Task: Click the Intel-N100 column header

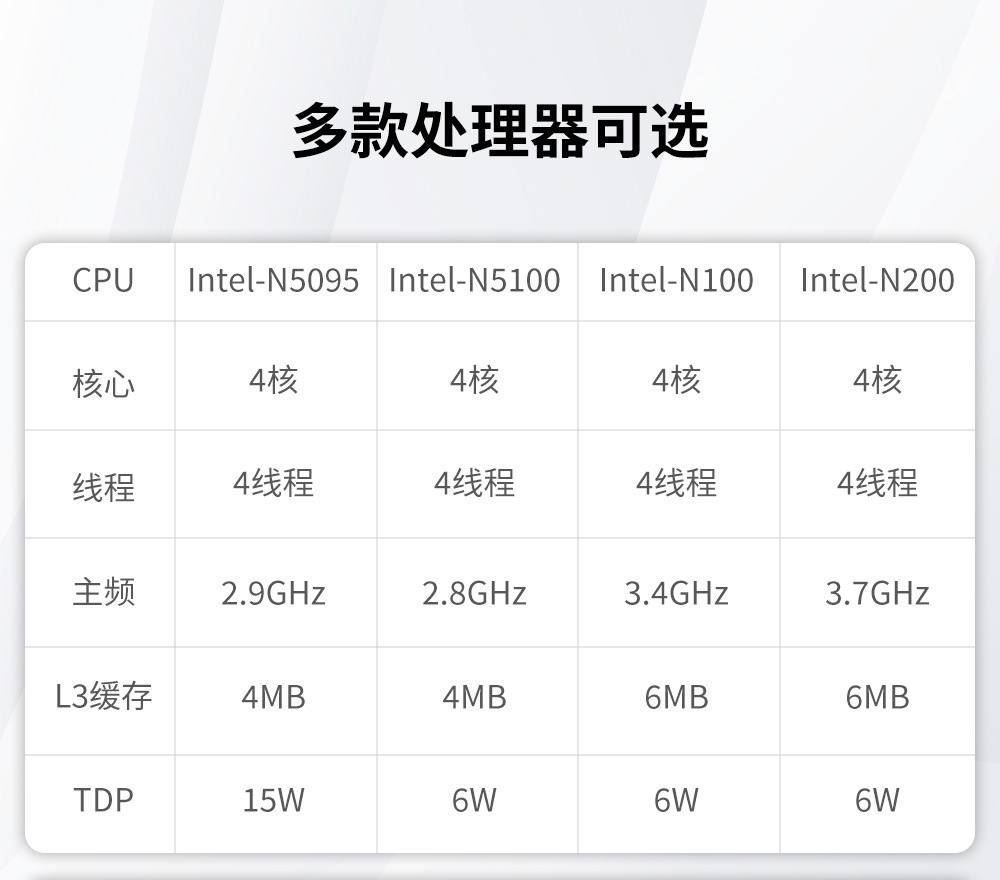Action: [x=676, y=281]
